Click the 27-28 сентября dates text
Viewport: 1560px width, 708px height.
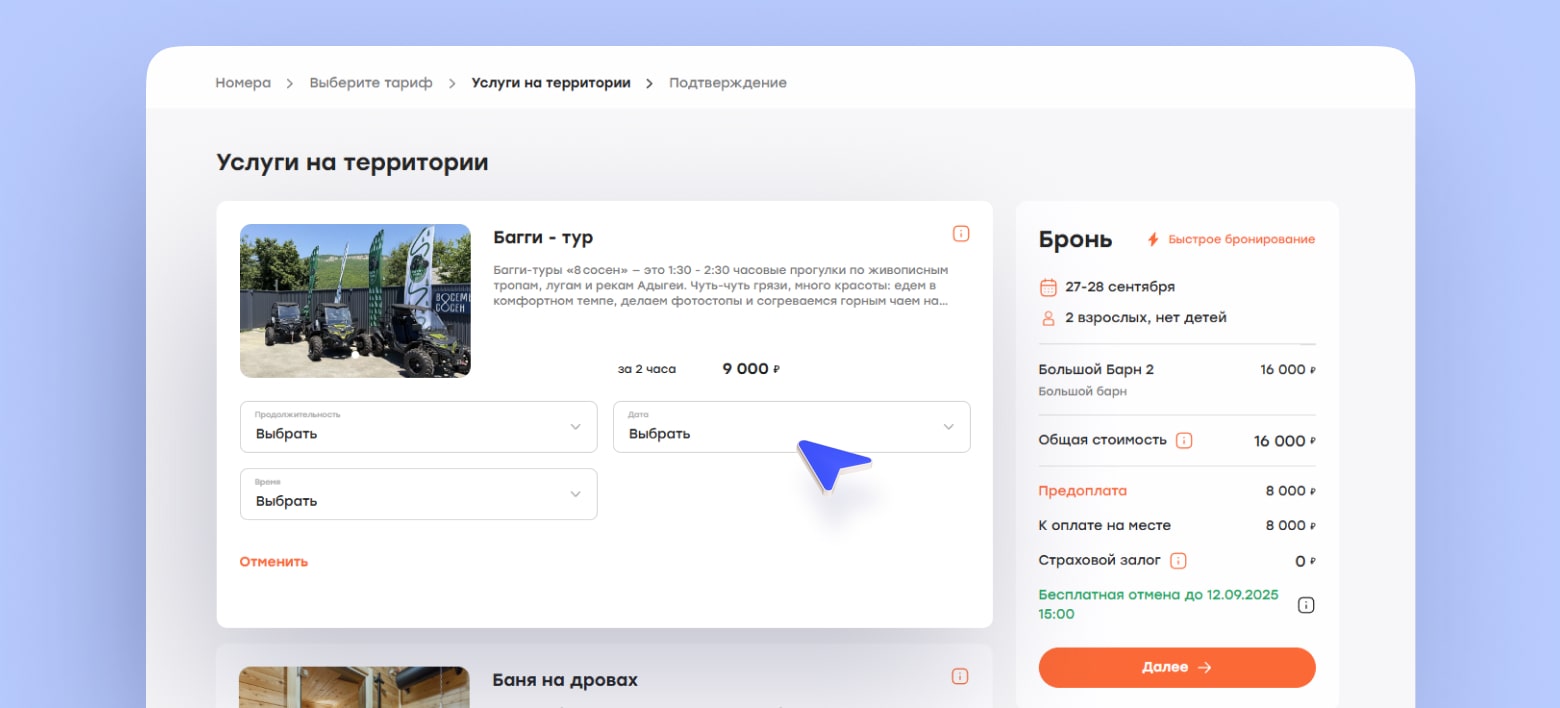click(x=1120, y=287)
